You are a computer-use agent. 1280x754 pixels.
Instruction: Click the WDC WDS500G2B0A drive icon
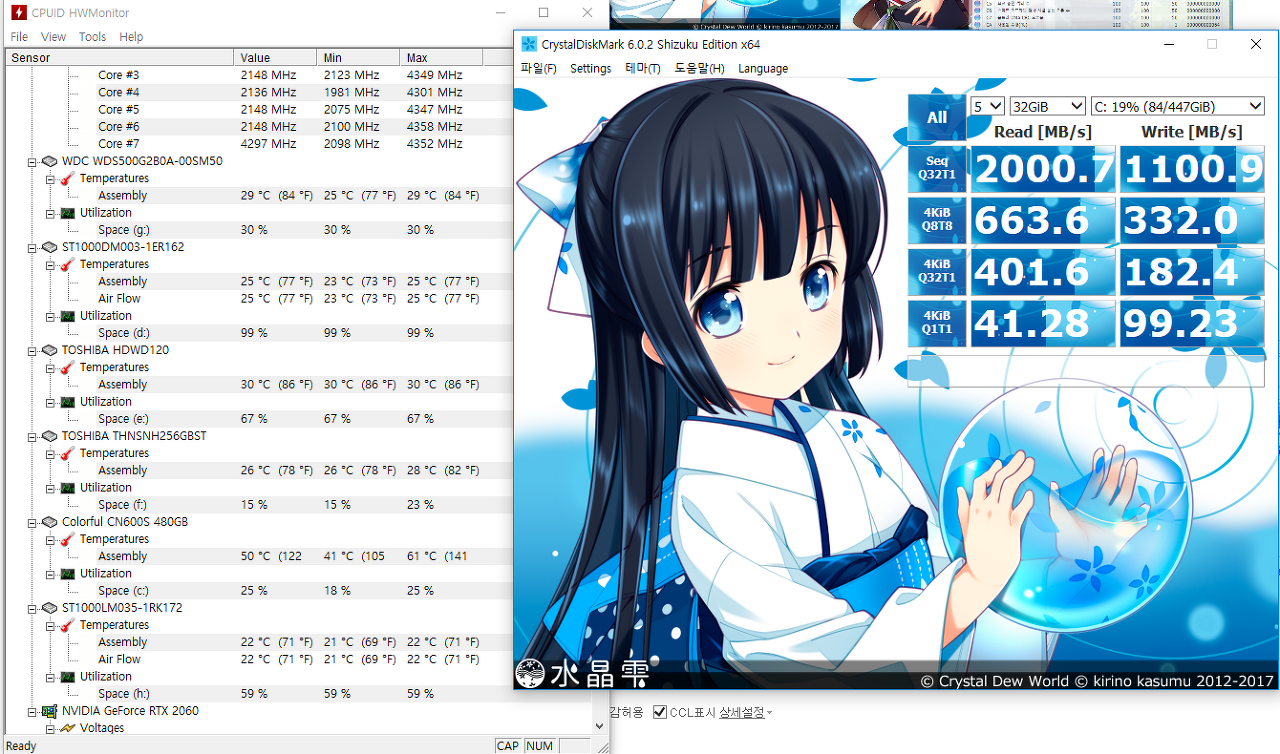49,161
